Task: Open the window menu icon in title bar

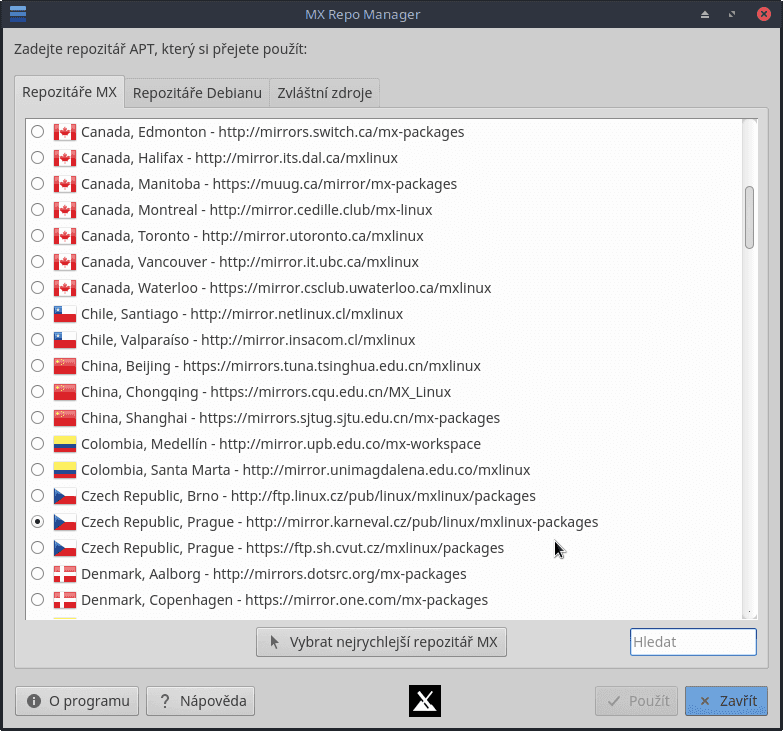Action: click(18, 13)
